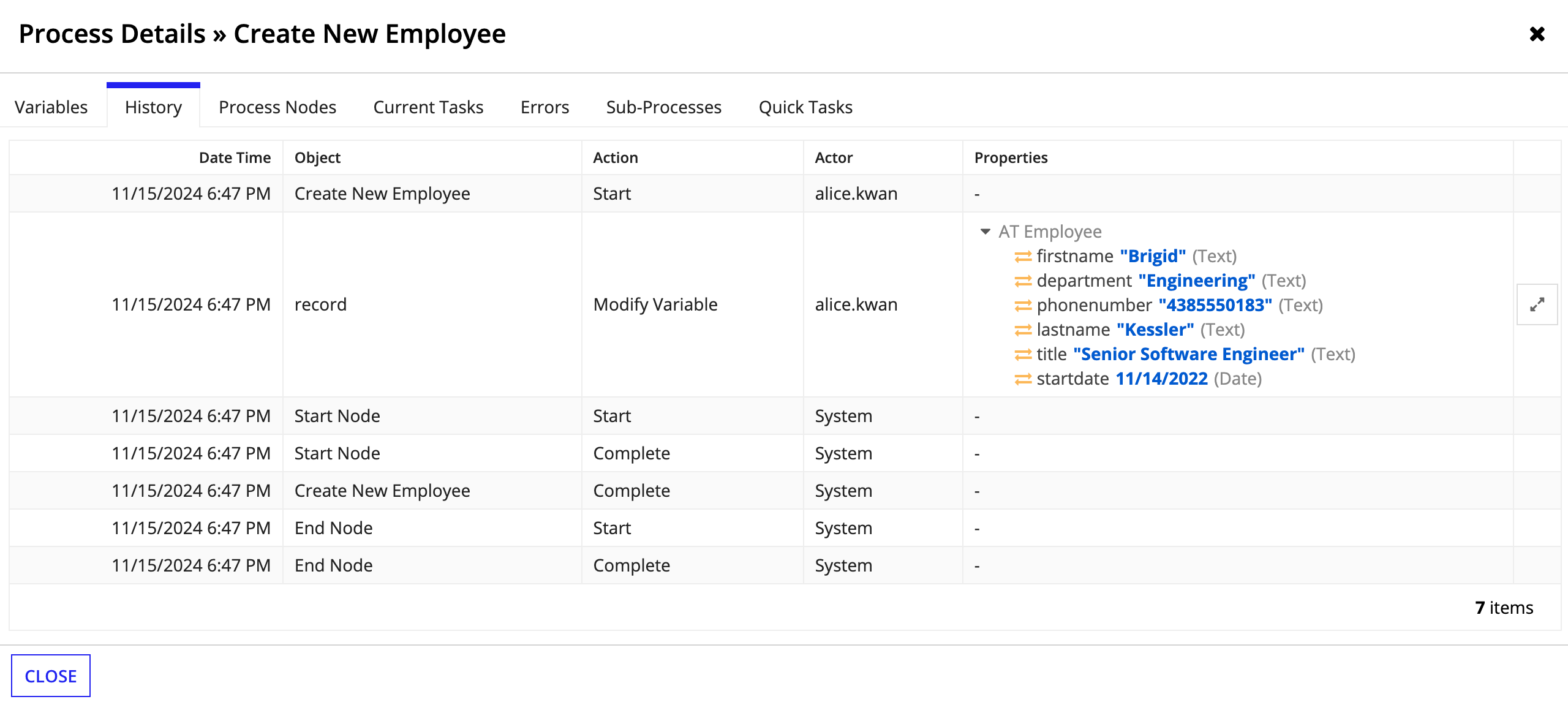This screenshot has height=702, width=1568.
Task: Expand the record properties view icon
Action: (x=1537, y=304)
